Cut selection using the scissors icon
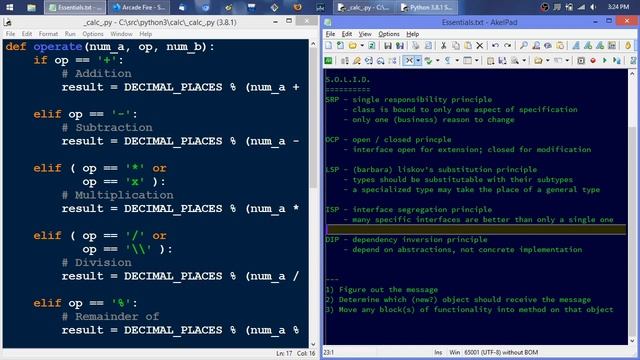Viewport: 640px width, 360px height. click(443, 46)
